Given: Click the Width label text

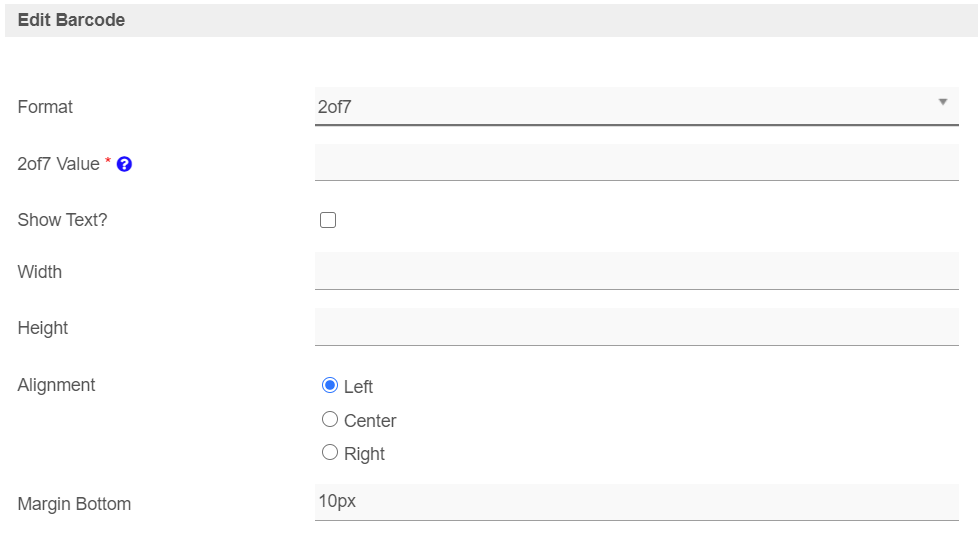Looking at the screenshot, I should [x=40, y=272].
